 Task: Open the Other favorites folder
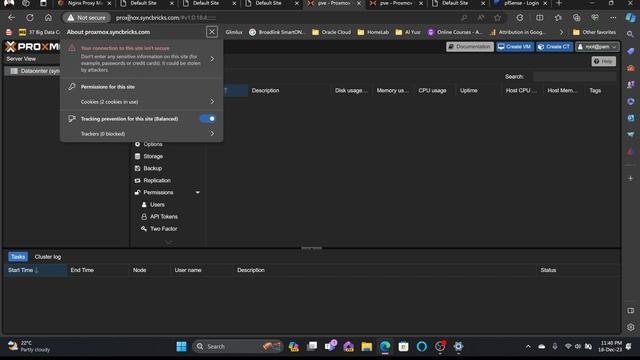(594, 32)
